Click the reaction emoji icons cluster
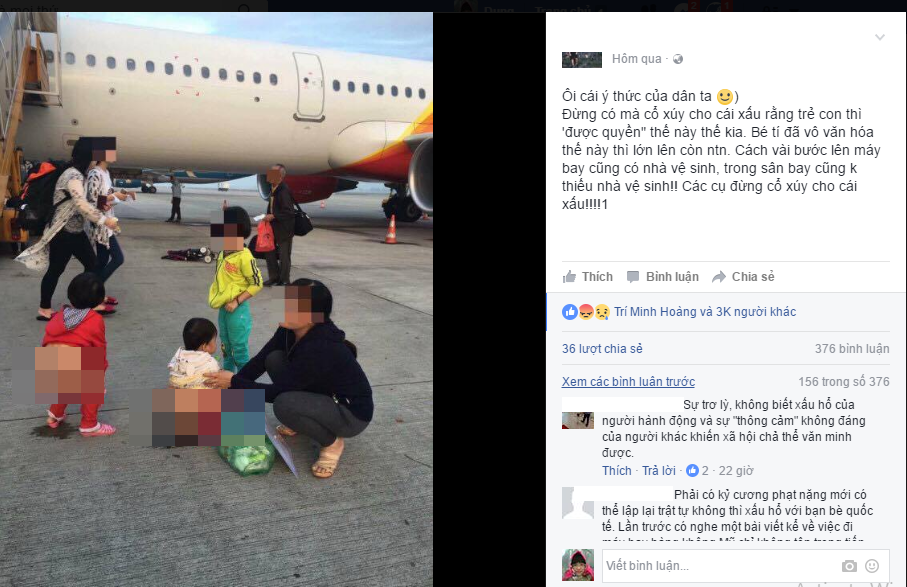Screen dimensions: 907x587 click(586, 312)
